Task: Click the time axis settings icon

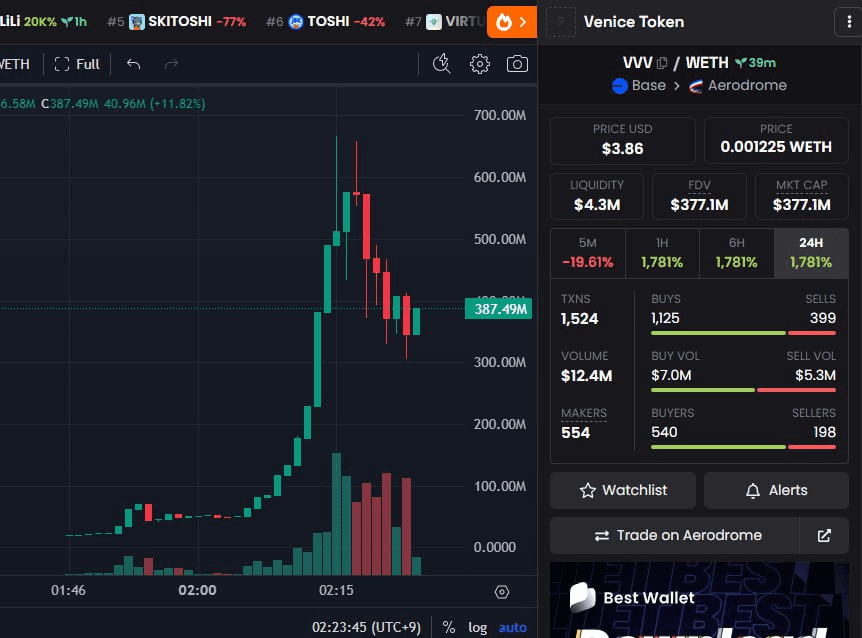Action: (501, 592)
